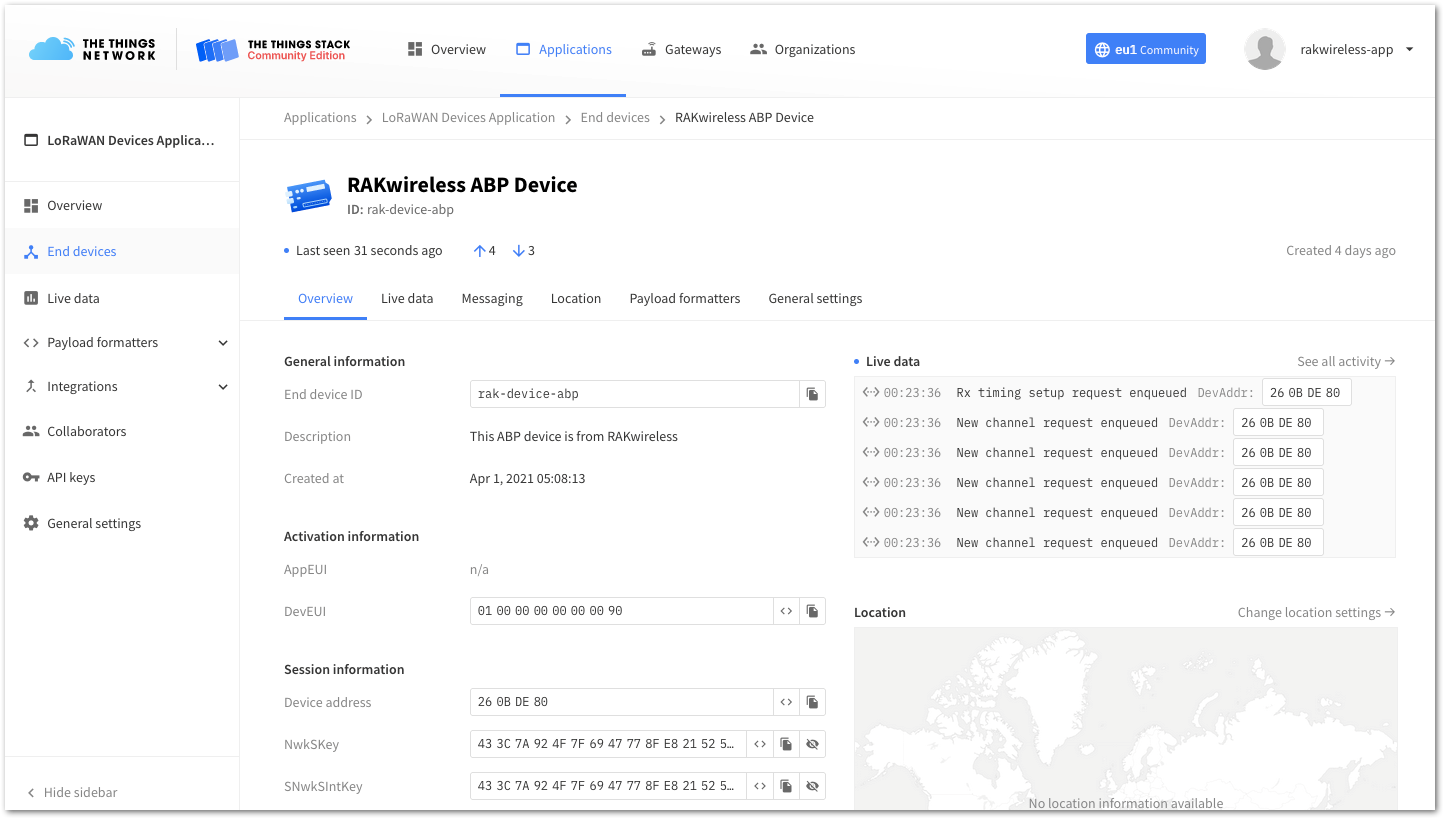This screenshot has width=1444, height=819.
Task: Open the Organizations top navigation item
Action: tap(803, 49)
